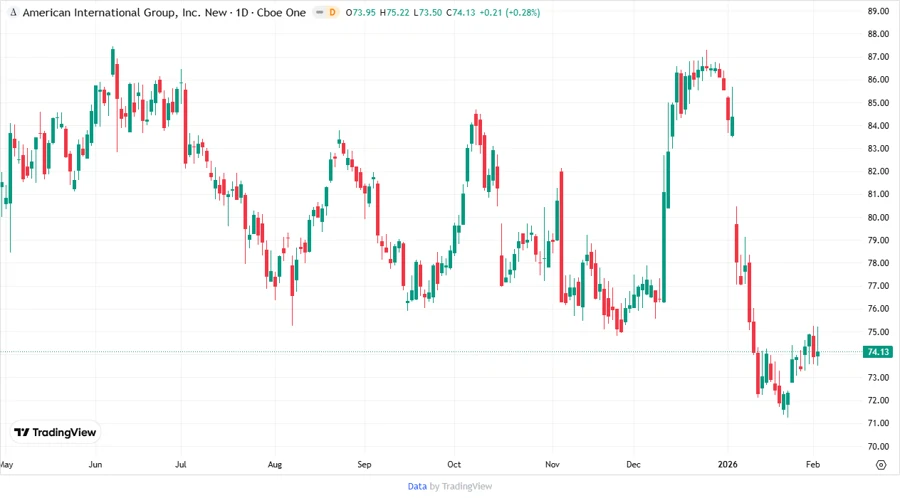Click the 'American International Group, Inc. New' title

tap(125, 13)
